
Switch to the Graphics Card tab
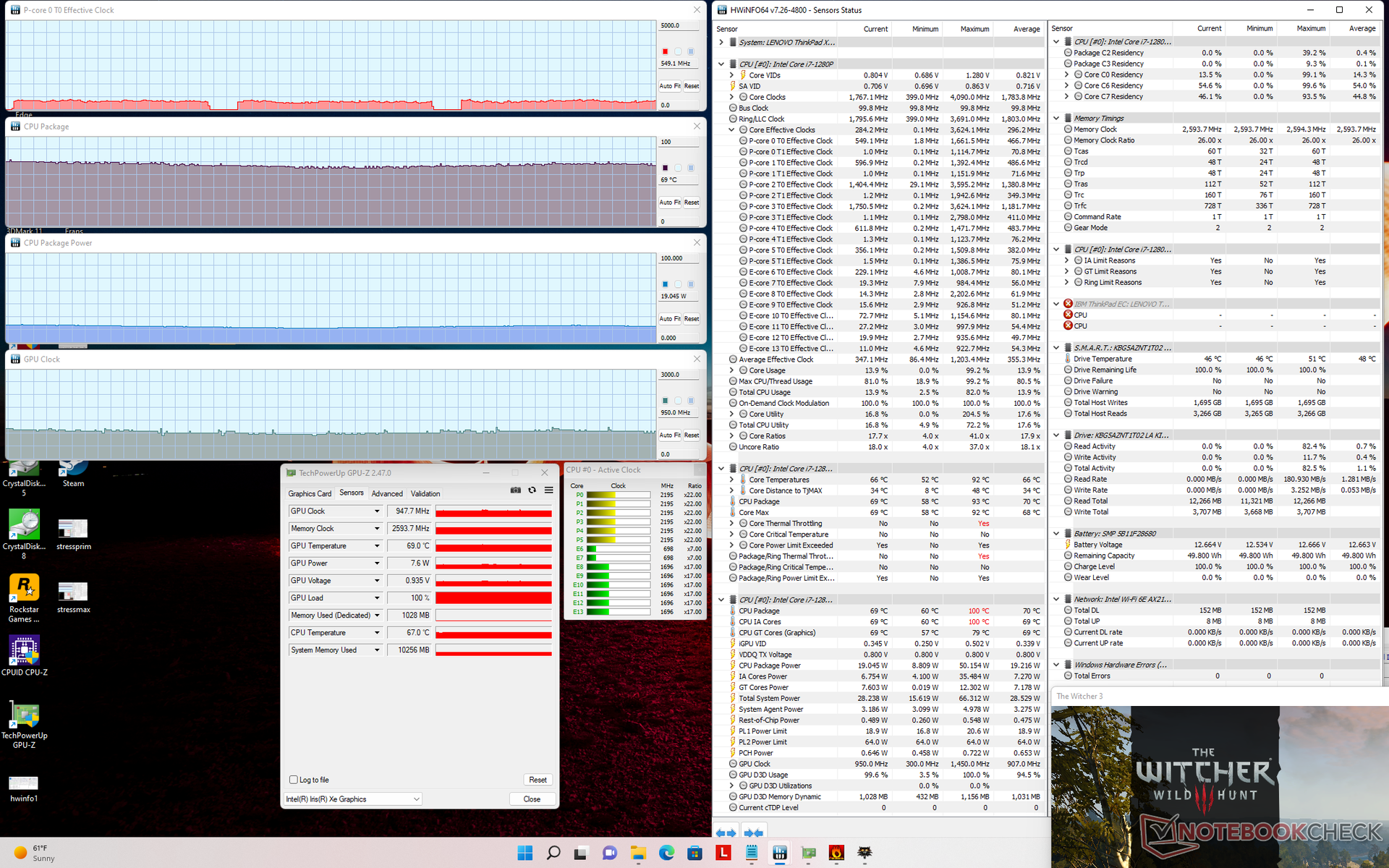point(310,493)
